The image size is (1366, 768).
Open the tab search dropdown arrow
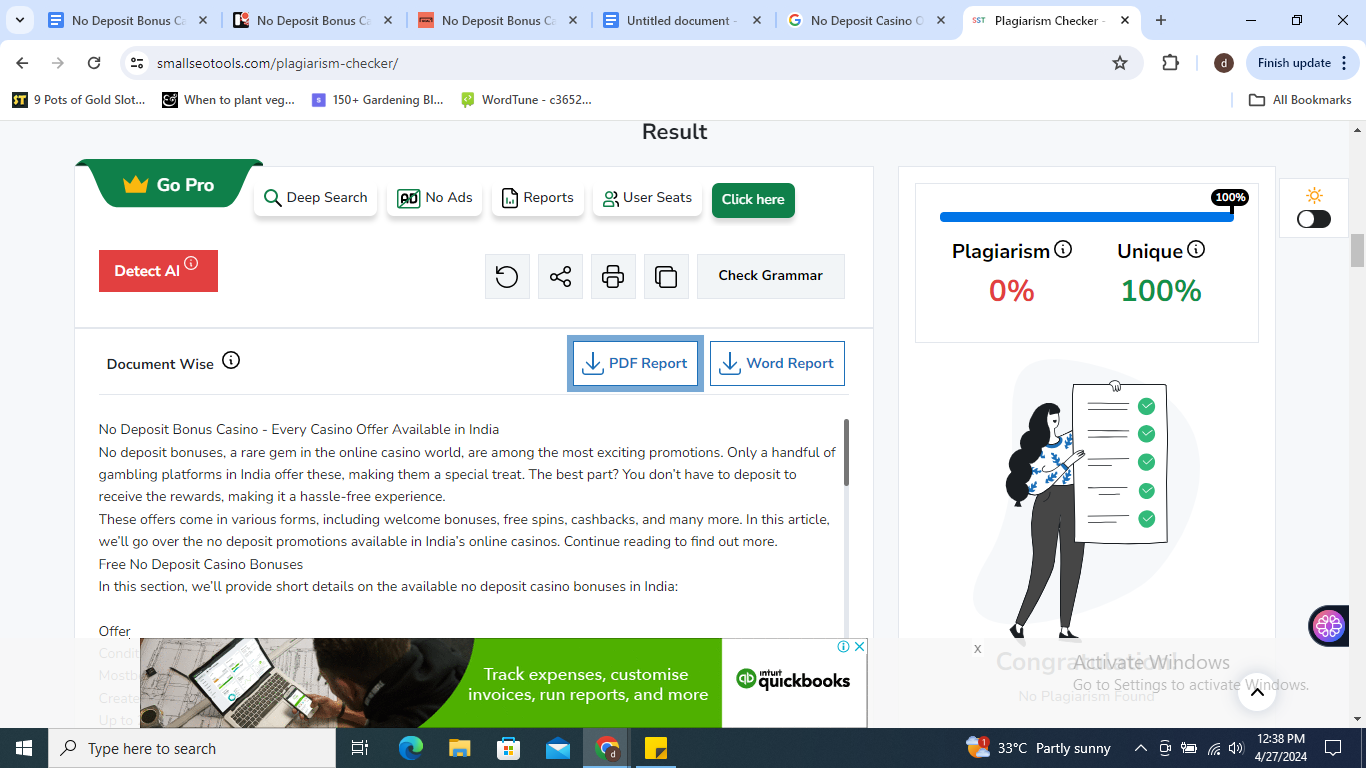pos(20,20)
